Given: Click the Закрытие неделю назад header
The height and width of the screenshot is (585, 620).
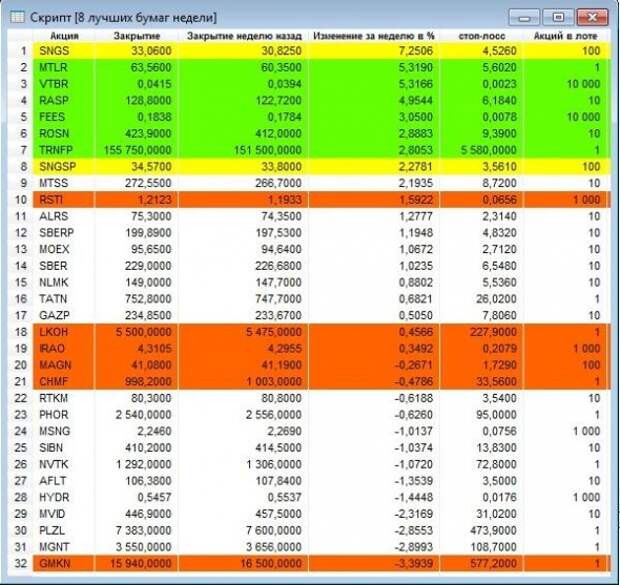Looking at the screenshot, I should click(x=244, y=36).
